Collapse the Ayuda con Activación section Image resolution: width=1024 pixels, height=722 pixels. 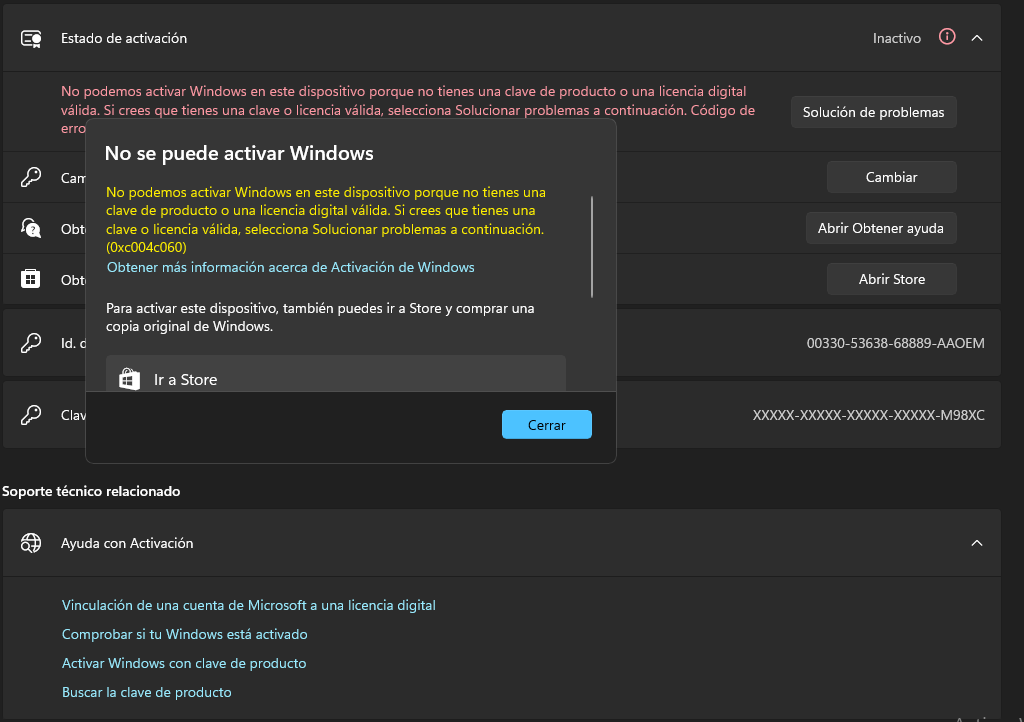tap(977, 543)
